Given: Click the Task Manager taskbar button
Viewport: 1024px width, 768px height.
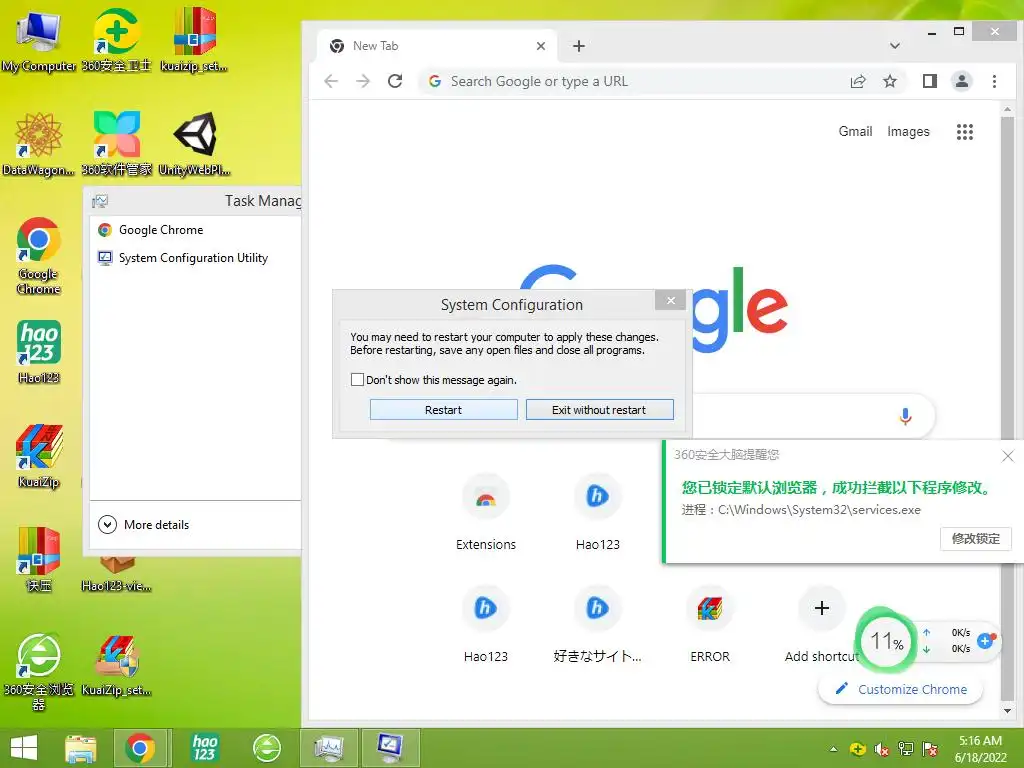Looking at the screenshot, I should pos(328,748).
